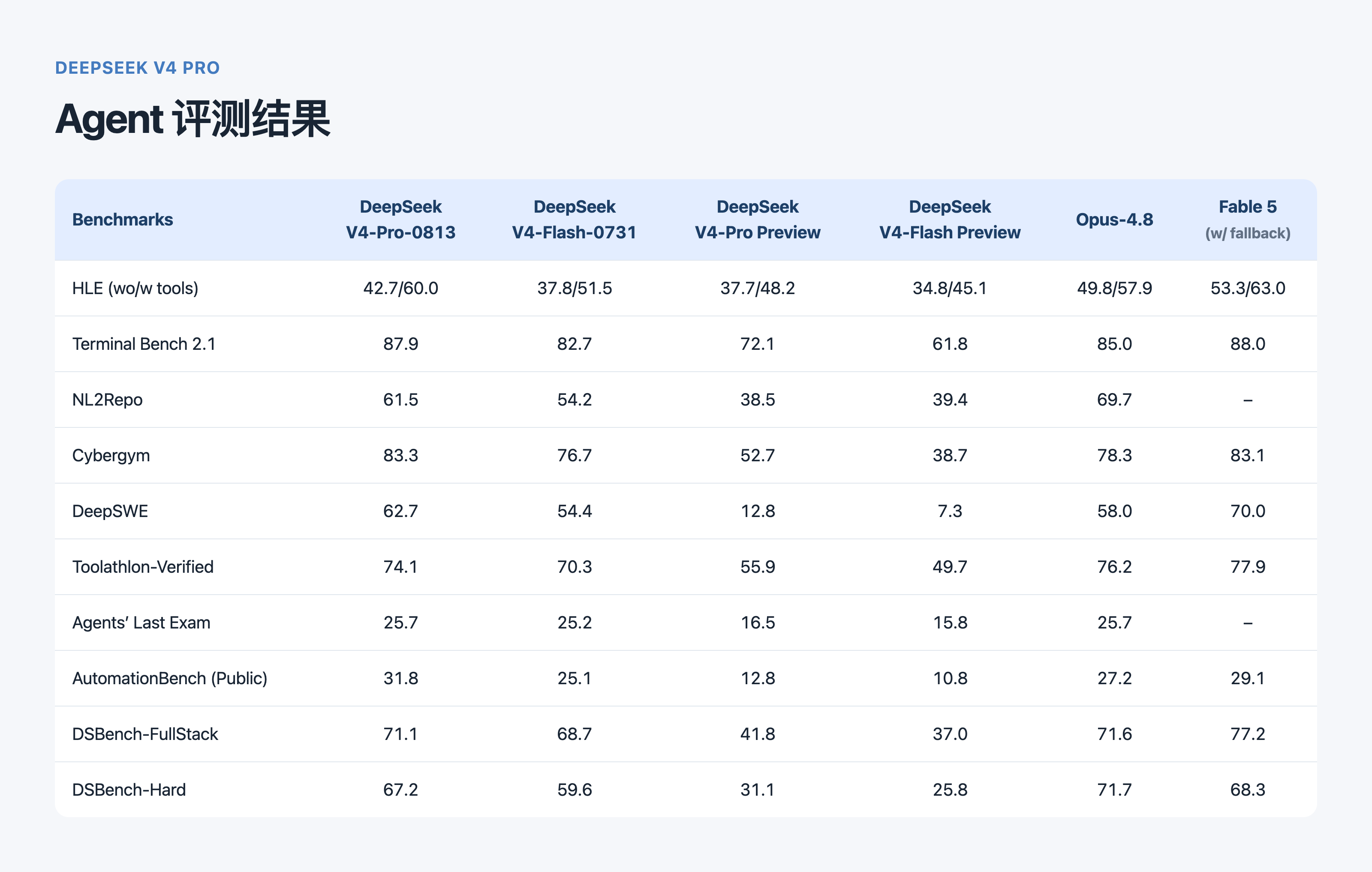The width and height of the screenshot is (1372, 872).
Task: Click the Terminal Bench value "72.1"
Action: click(757, 344)
